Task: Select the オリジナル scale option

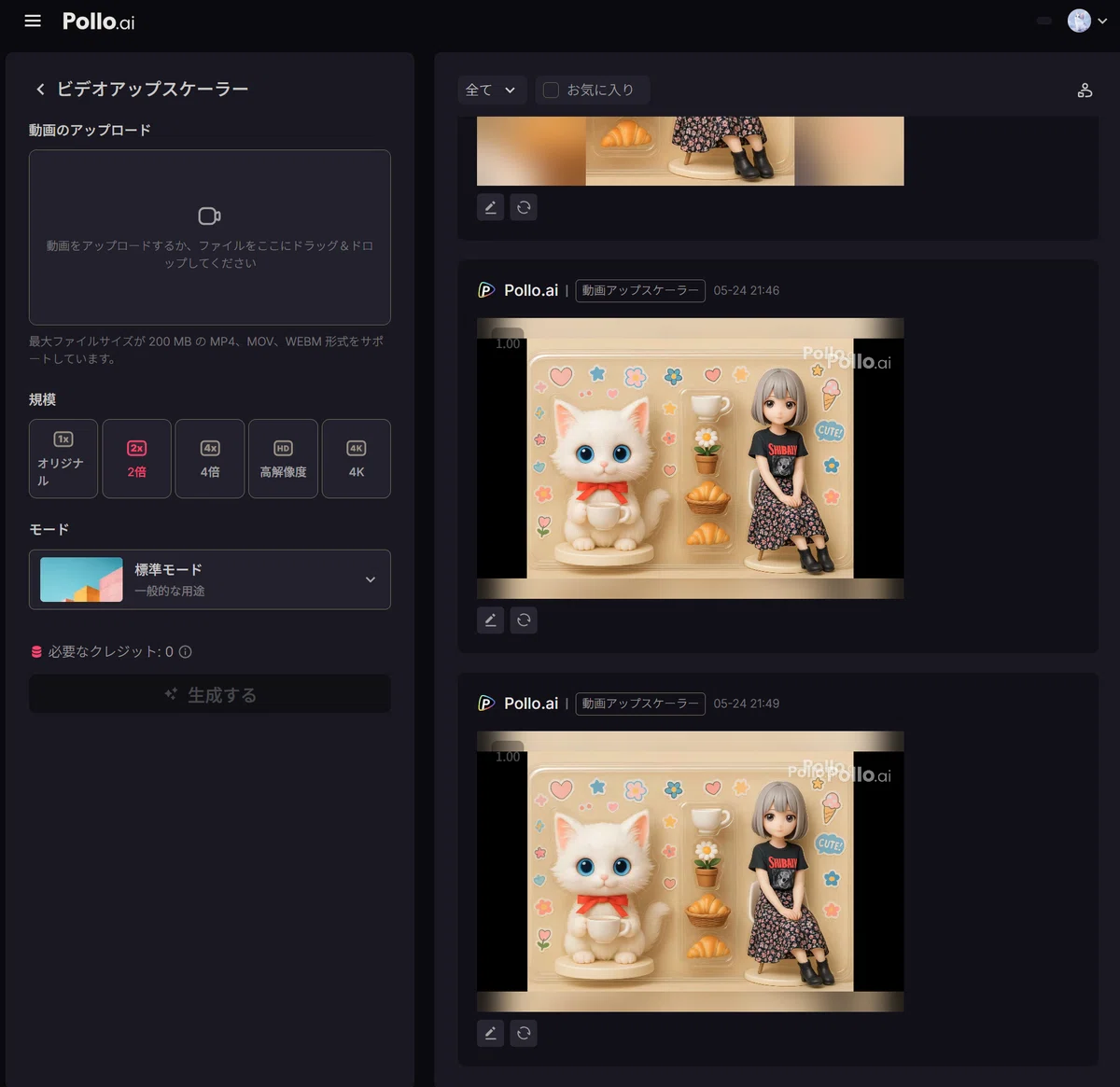Action: (x=63, y=458)
